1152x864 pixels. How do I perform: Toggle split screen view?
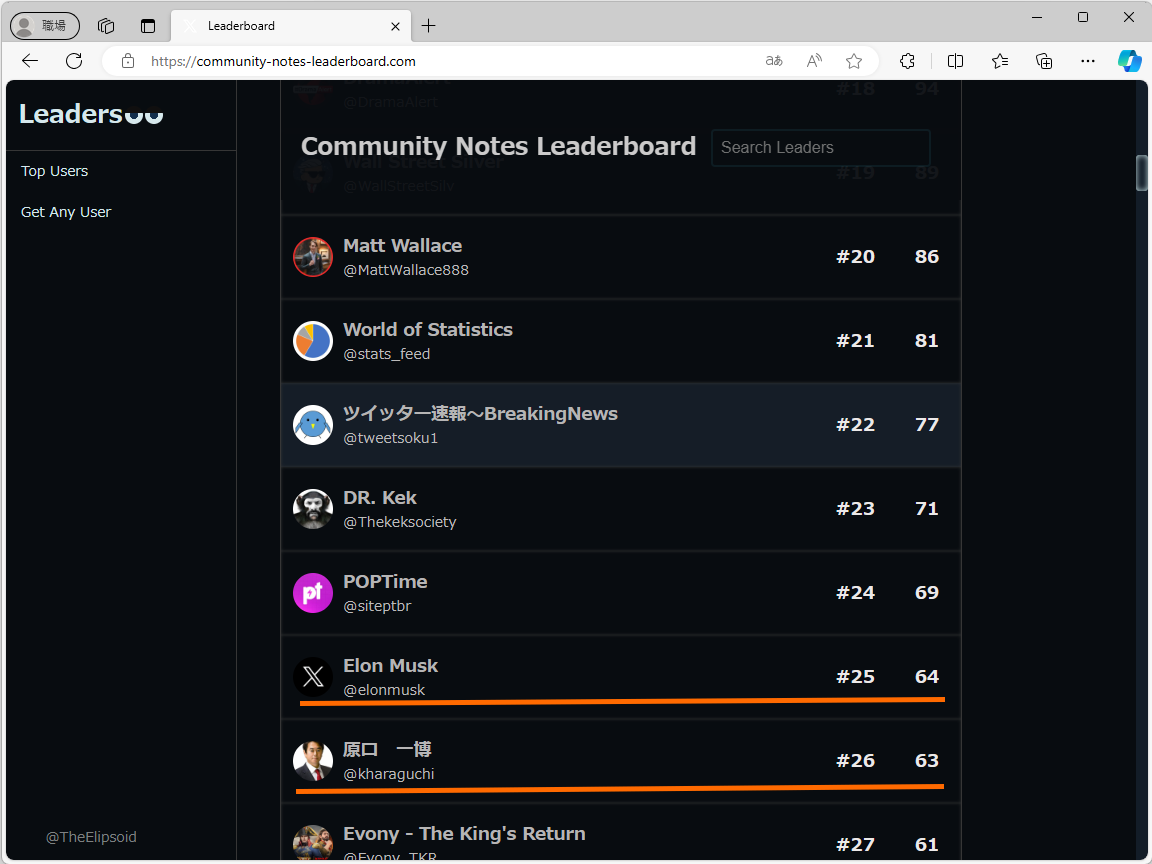(x=955, y=61)
